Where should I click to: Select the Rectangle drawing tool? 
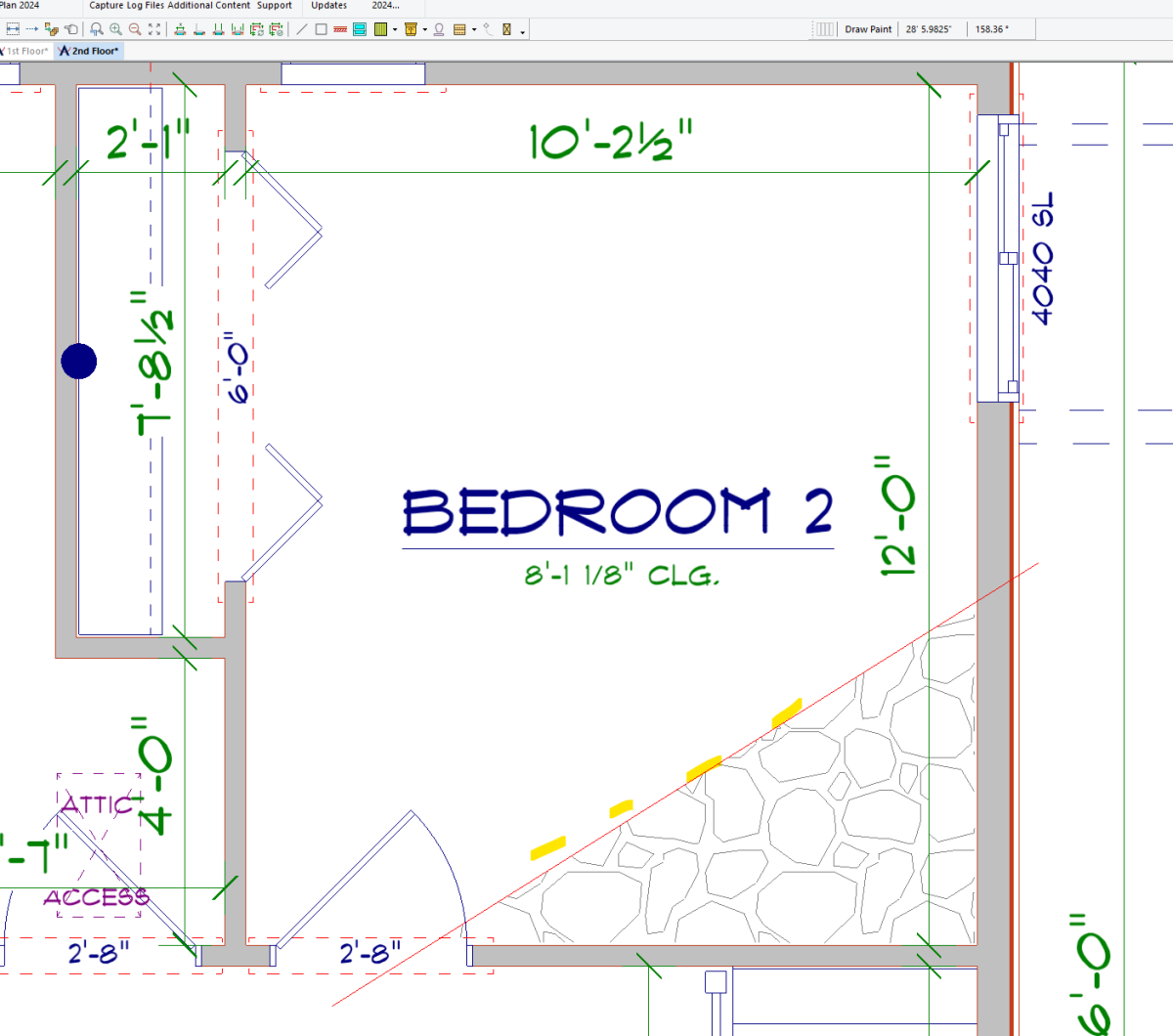point(321,29)
